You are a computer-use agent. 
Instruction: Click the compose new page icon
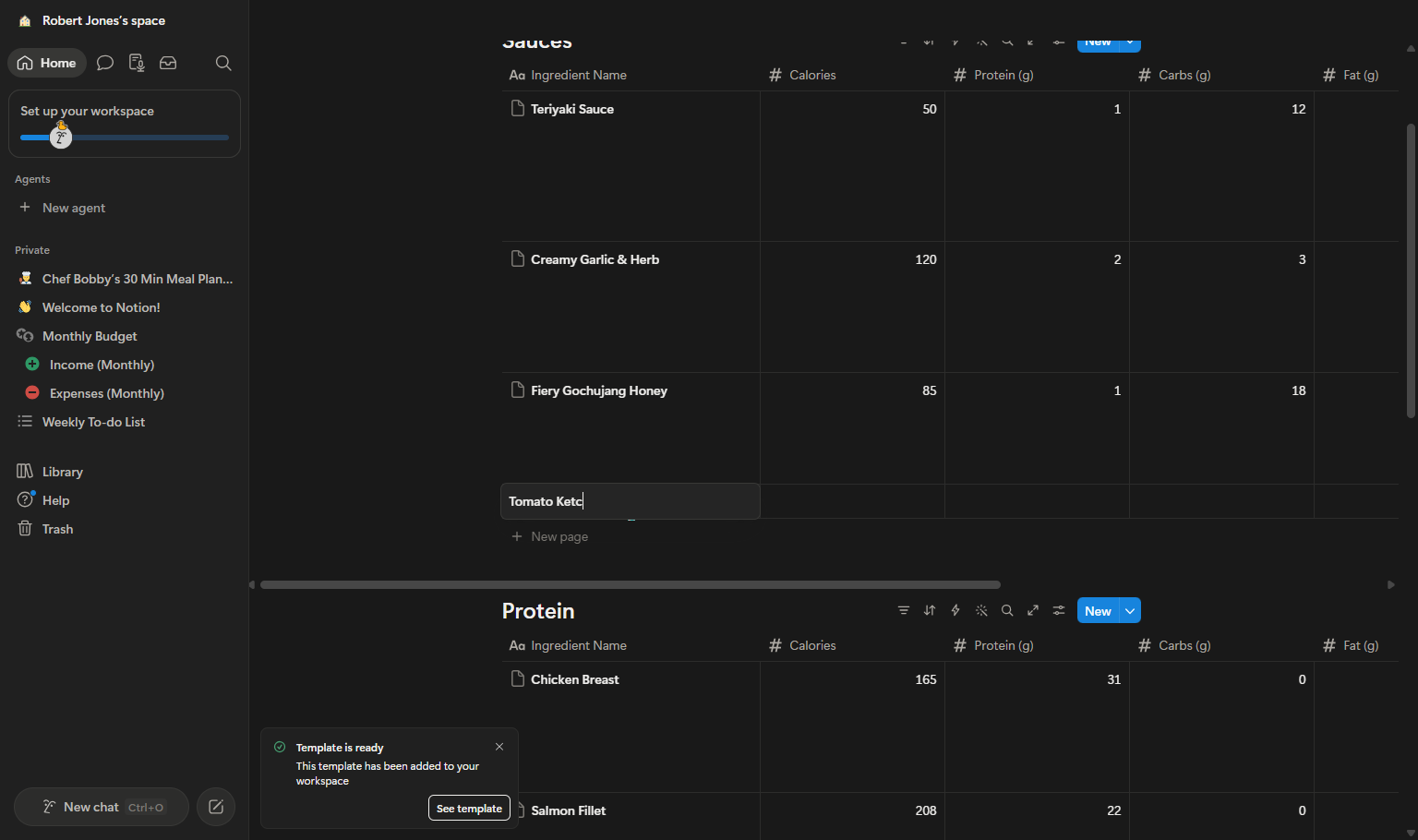[216, 807]
